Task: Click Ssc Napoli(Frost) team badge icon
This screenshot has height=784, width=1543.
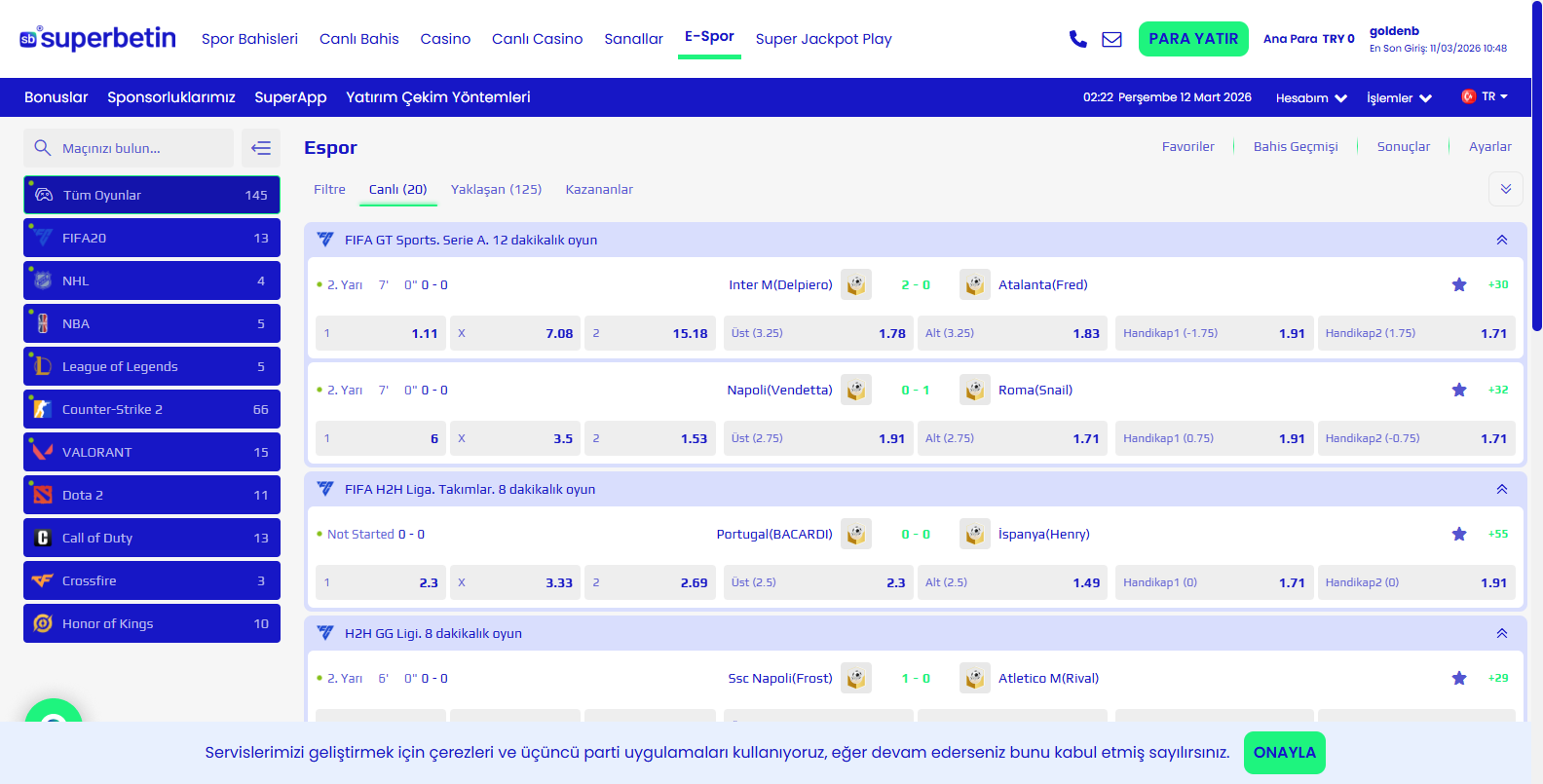Action: tap(856, 678)
